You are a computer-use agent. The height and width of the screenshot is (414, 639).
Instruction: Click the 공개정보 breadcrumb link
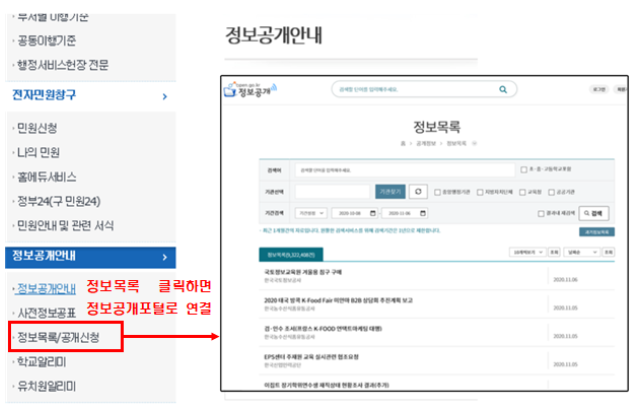coord(426,143)
